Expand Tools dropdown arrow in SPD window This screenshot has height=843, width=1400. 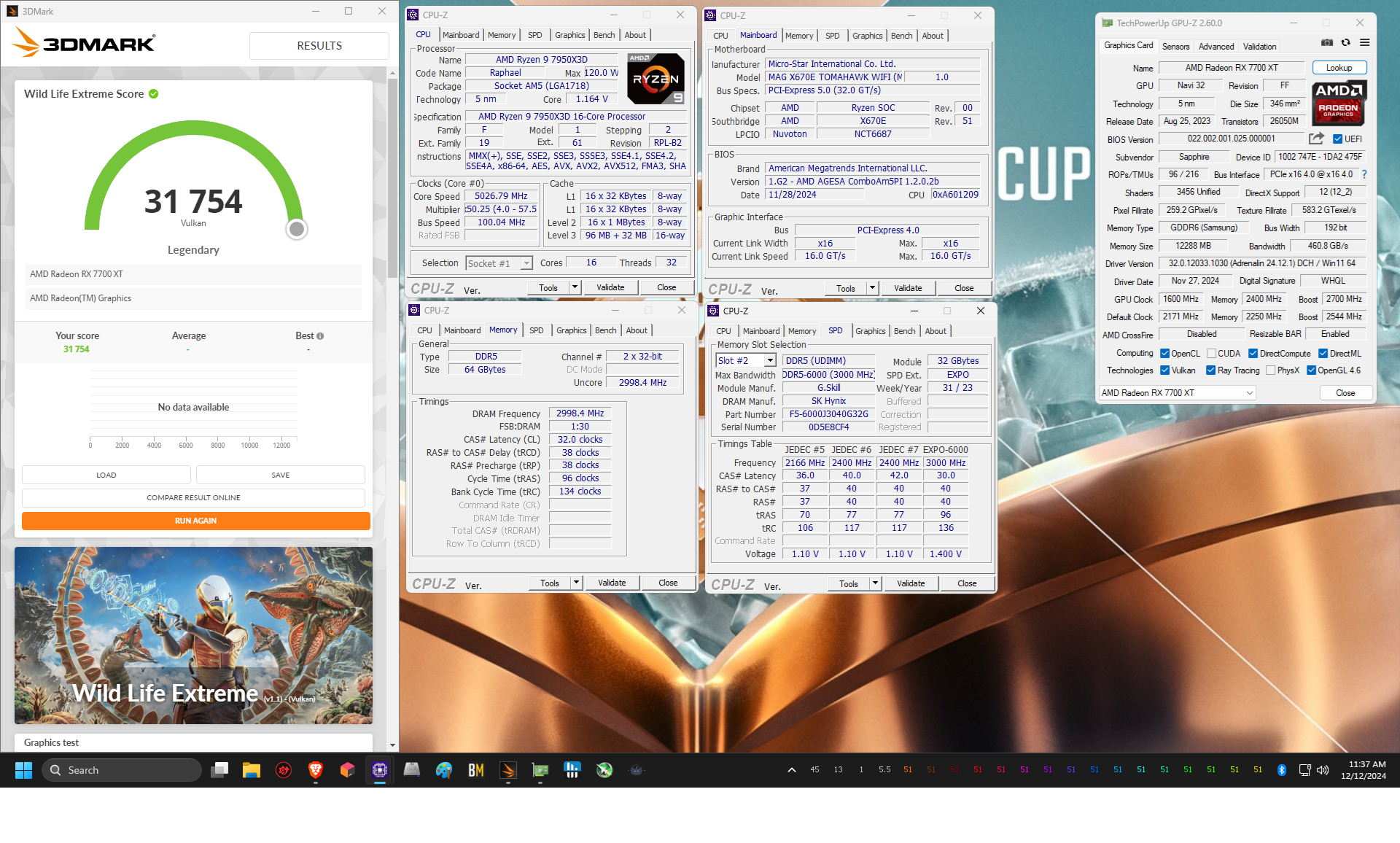[x=875, y=583]
